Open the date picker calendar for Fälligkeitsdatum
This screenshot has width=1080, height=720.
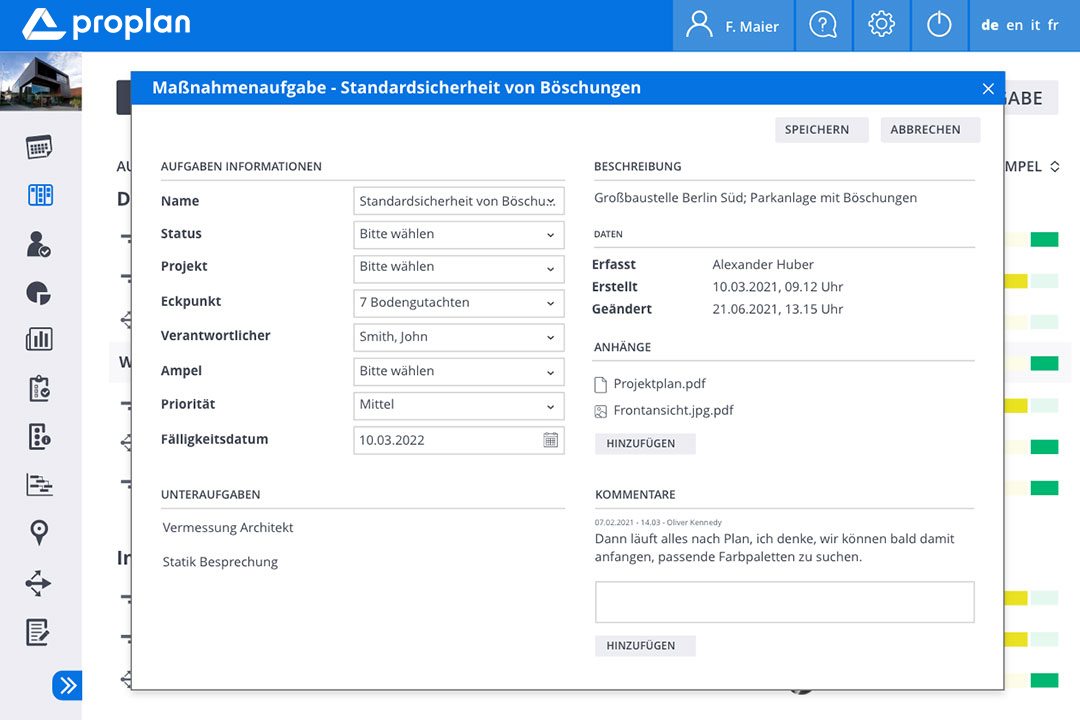(550, 440)
